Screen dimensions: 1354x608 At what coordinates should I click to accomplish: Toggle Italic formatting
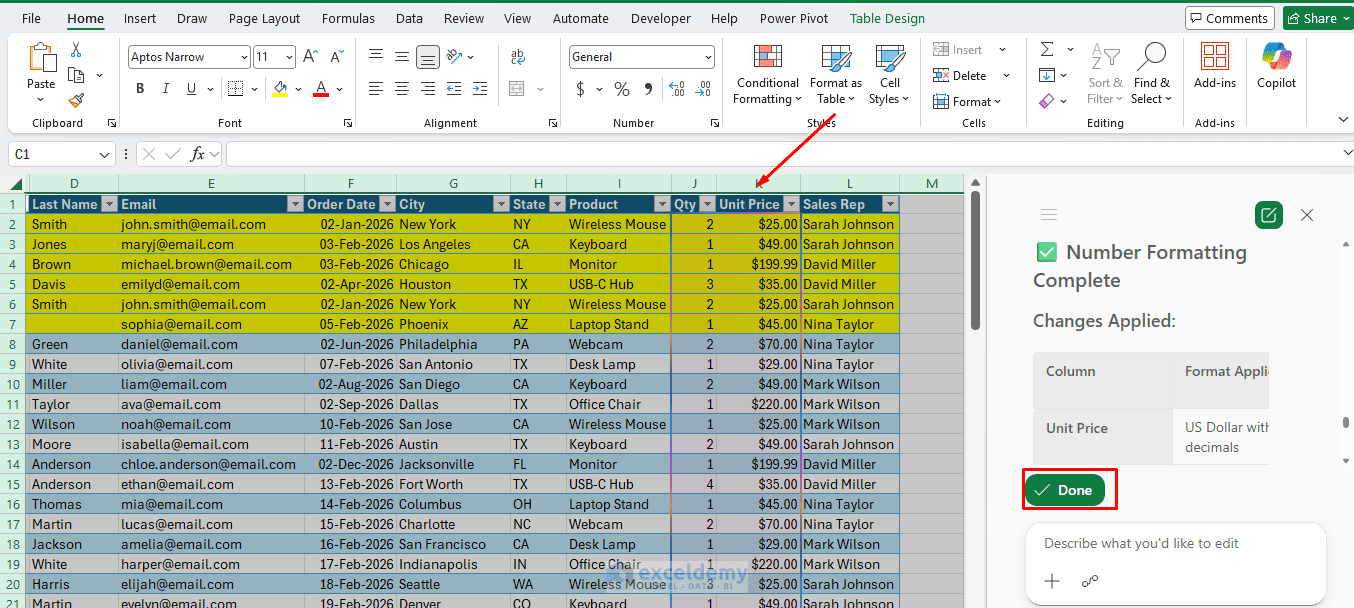pyautogui.click(x=166, y=89)
